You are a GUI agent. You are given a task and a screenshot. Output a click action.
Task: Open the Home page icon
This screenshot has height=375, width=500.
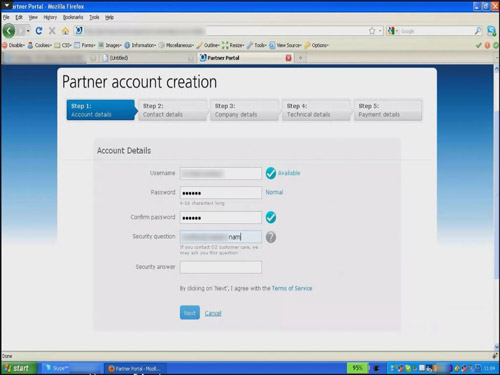(65, 31)
